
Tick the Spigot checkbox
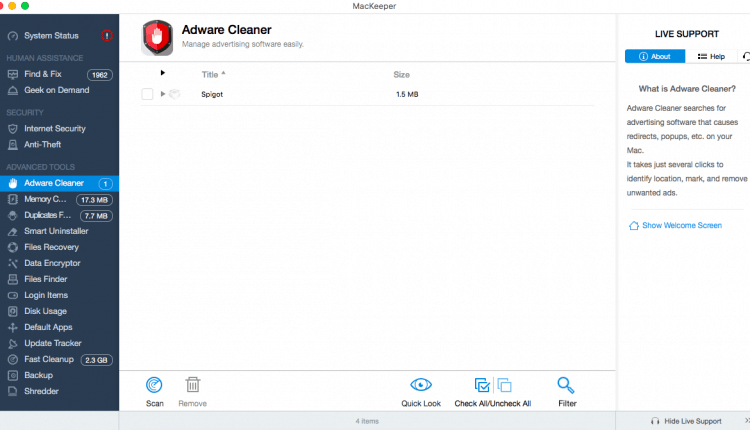(147, 94)
